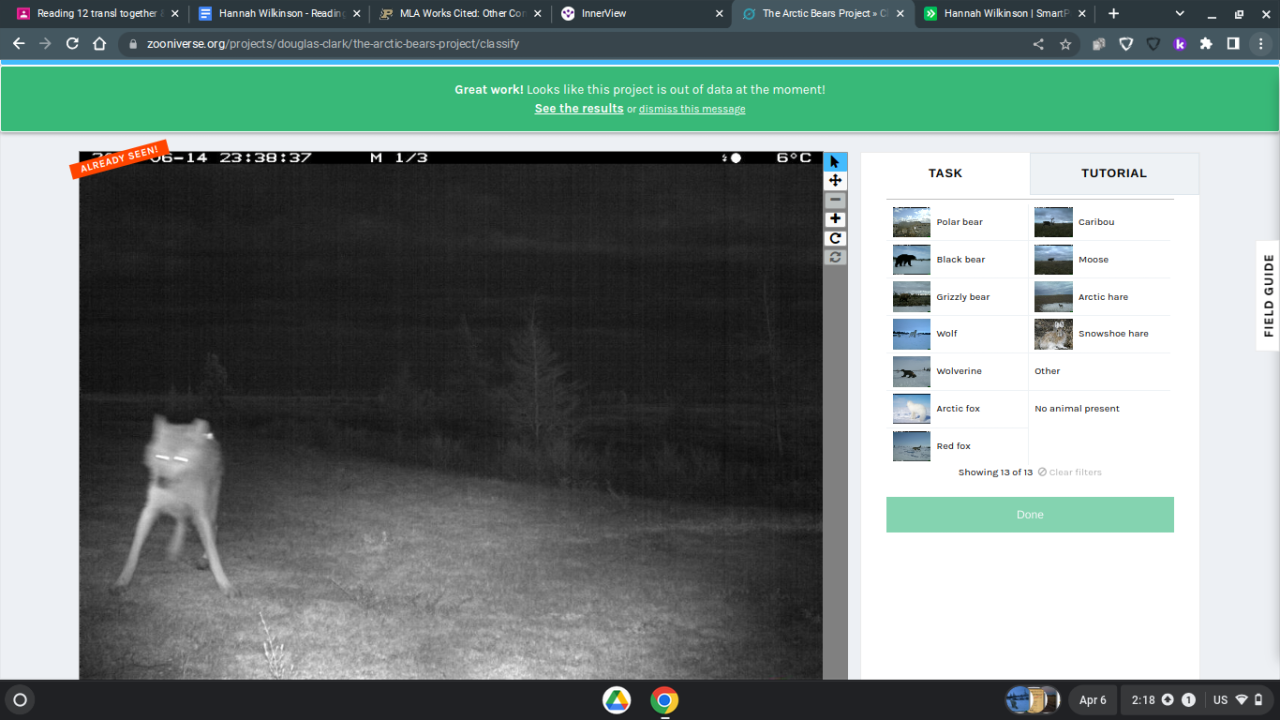Switch to Reading 12 transl together tab

coord(97,14)
